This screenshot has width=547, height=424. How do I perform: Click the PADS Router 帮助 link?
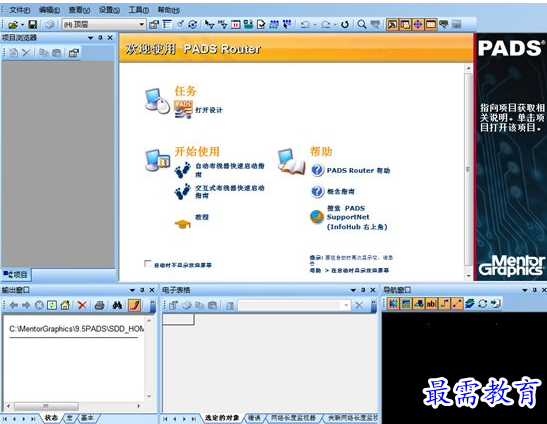click(x=358, y=171)
